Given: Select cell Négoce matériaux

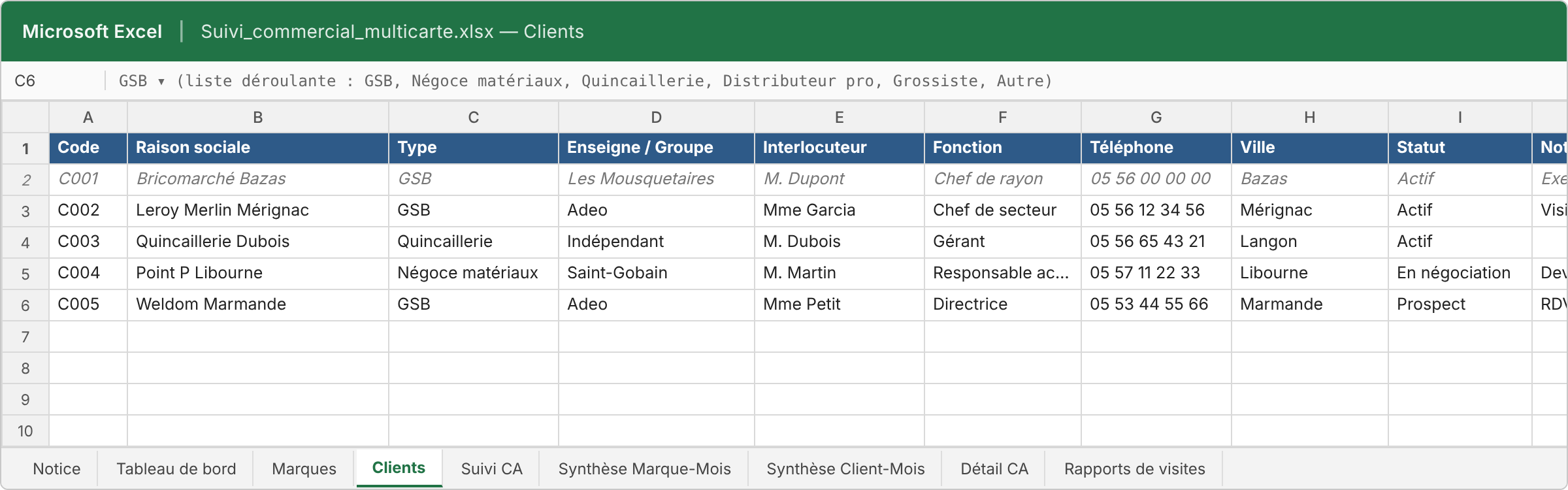Looking at the screenshot, I should click(474, 273).
